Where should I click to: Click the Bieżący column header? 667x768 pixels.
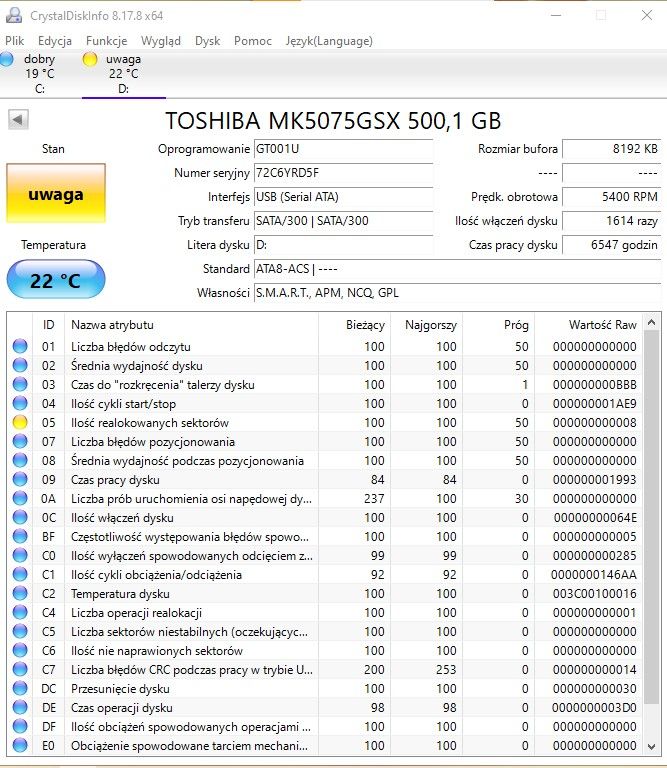355,325
